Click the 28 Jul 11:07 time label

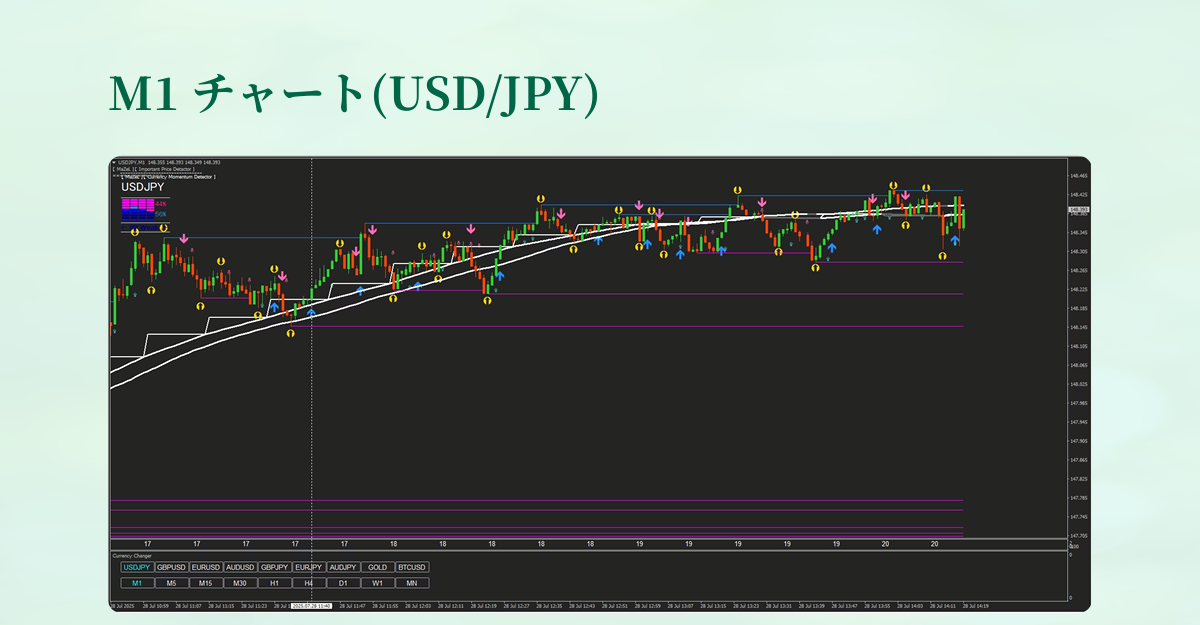click(189, 605)
